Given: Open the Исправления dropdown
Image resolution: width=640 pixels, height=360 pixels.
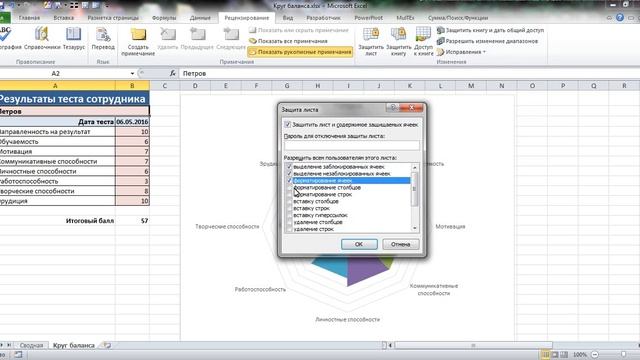Looking at the screenshot, I should [461, 52].
